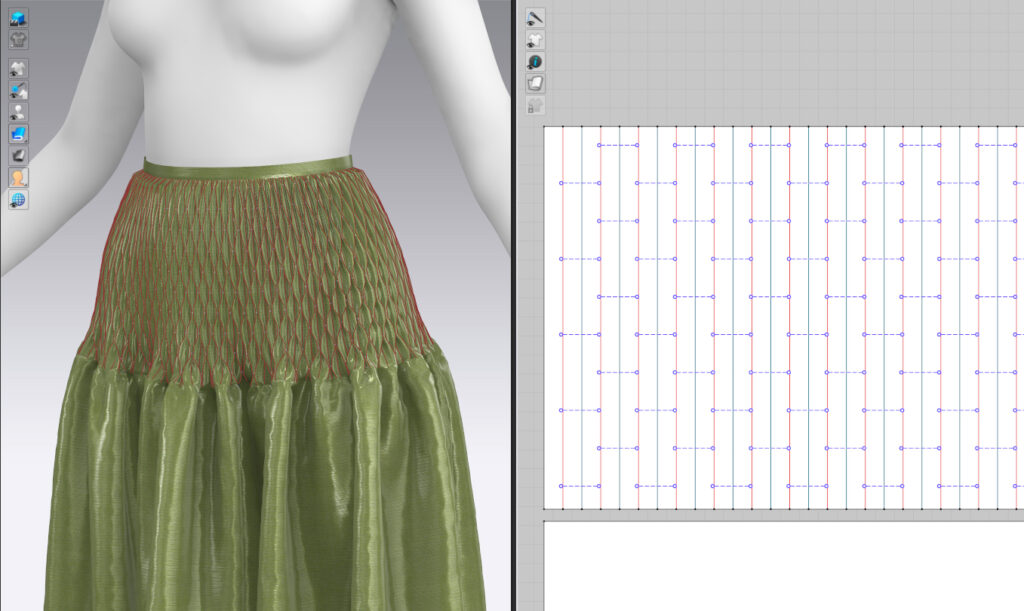Click the Pattern Information 'i' icon in the 2D toolbar

tap(536, 61)
